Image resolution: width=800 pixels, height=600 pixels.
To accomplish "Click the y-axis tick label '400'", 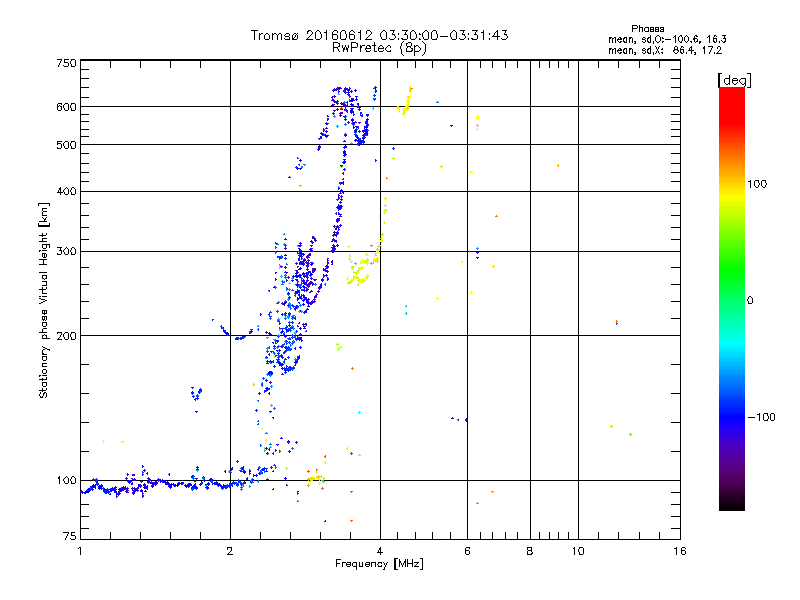I will pyautogui.click(x=66, y=191).
